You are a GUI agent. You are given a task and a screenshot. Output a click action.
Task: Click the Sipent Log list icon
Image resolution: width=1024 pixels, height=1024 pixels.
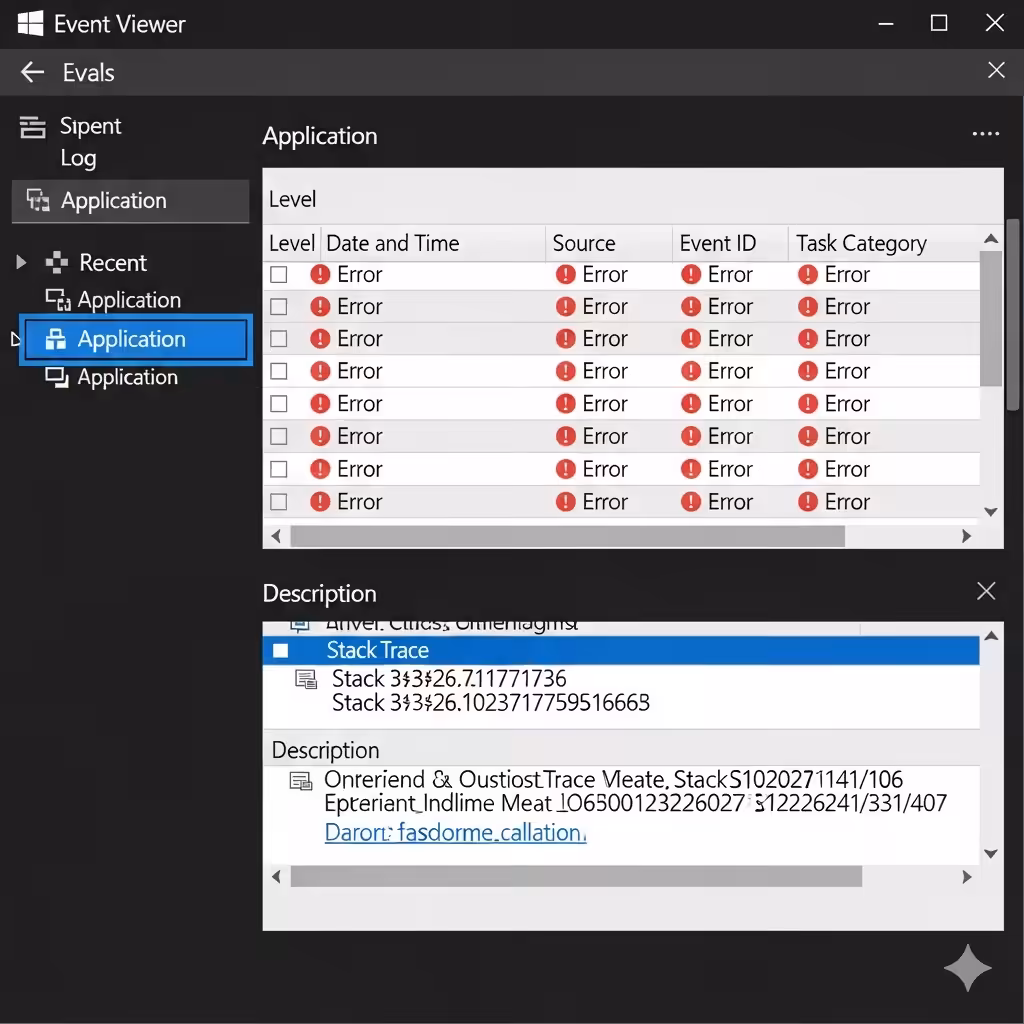33,127
